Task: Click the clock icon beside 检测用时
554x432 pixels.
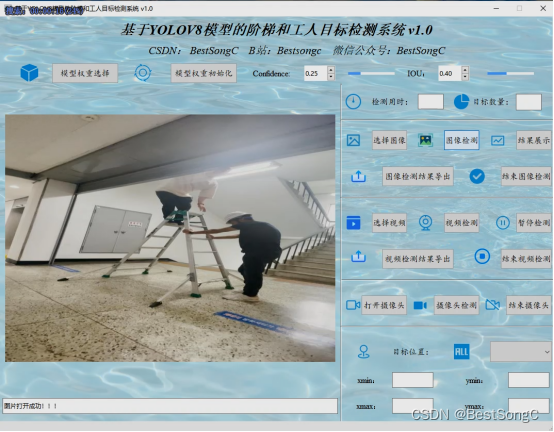Action: [x=353, y=102]
